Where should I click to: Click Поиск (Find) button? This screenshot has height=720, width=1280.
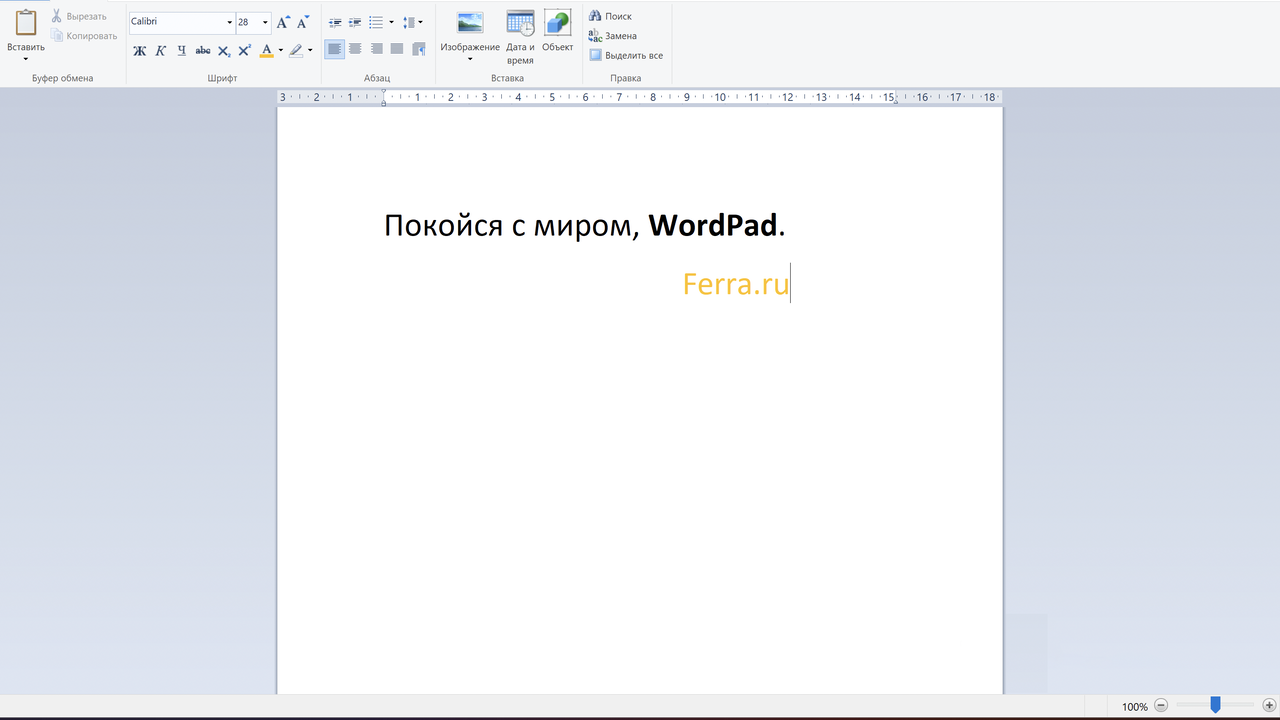pos(611,16)
